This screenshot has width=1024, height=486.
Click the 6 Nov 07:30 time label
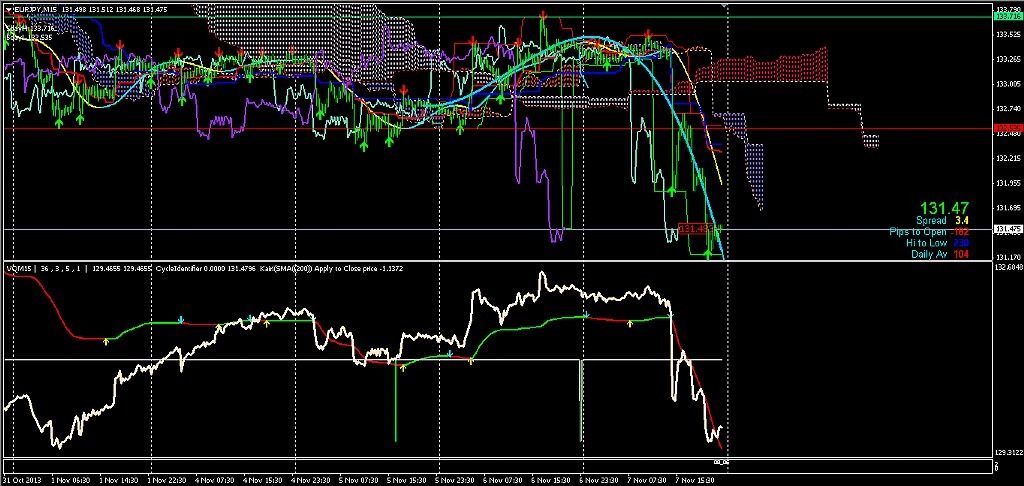pos(502,479)
